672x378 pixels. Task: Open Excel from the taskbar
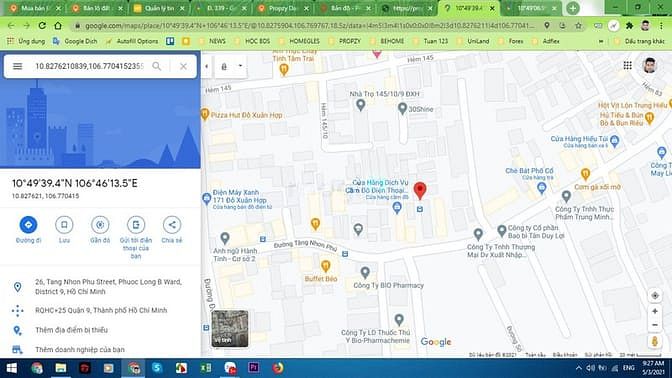pos(206,368)
